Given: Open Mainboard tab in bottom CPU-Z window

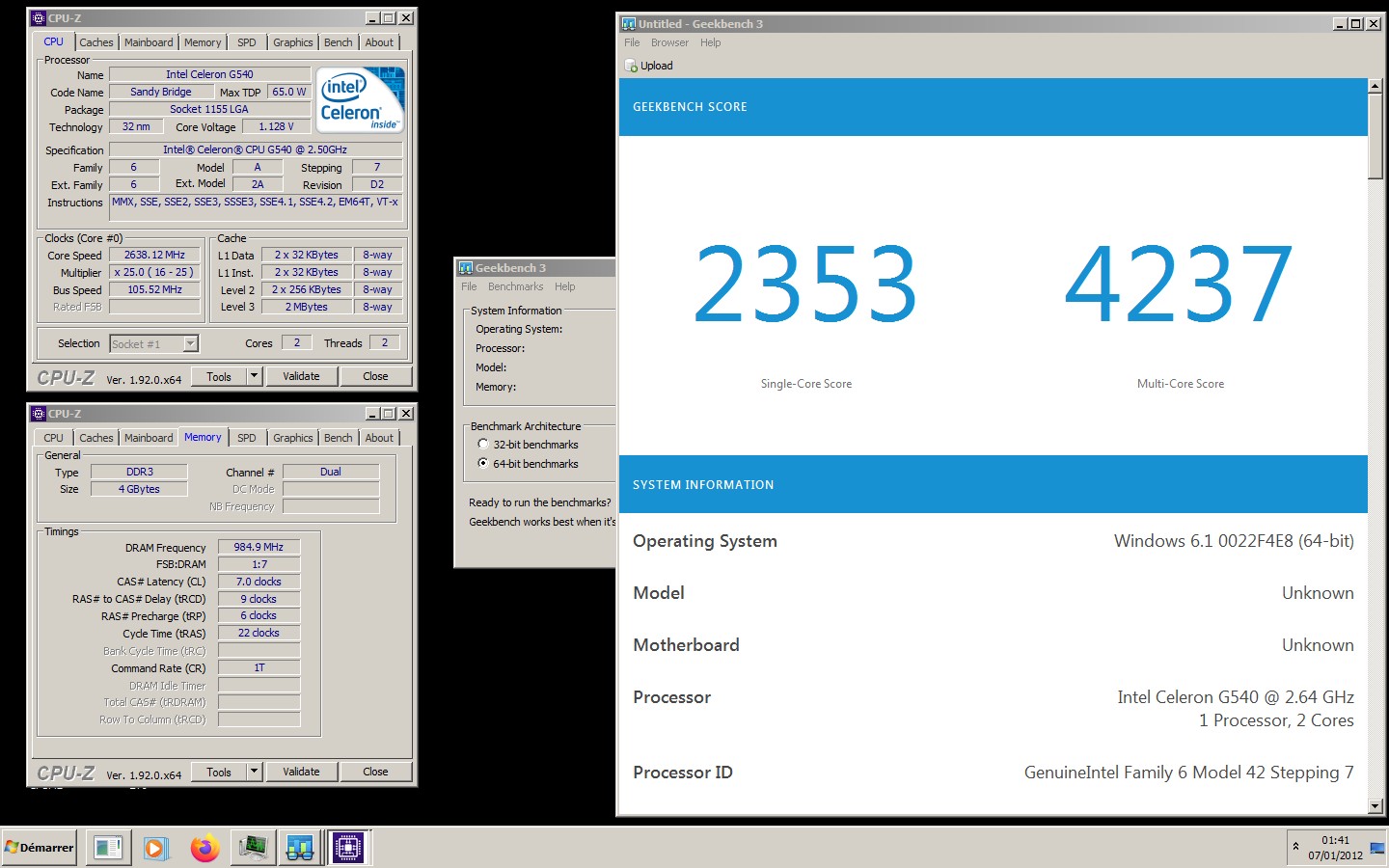Looking at the screenshot, I should click(149, 438).
